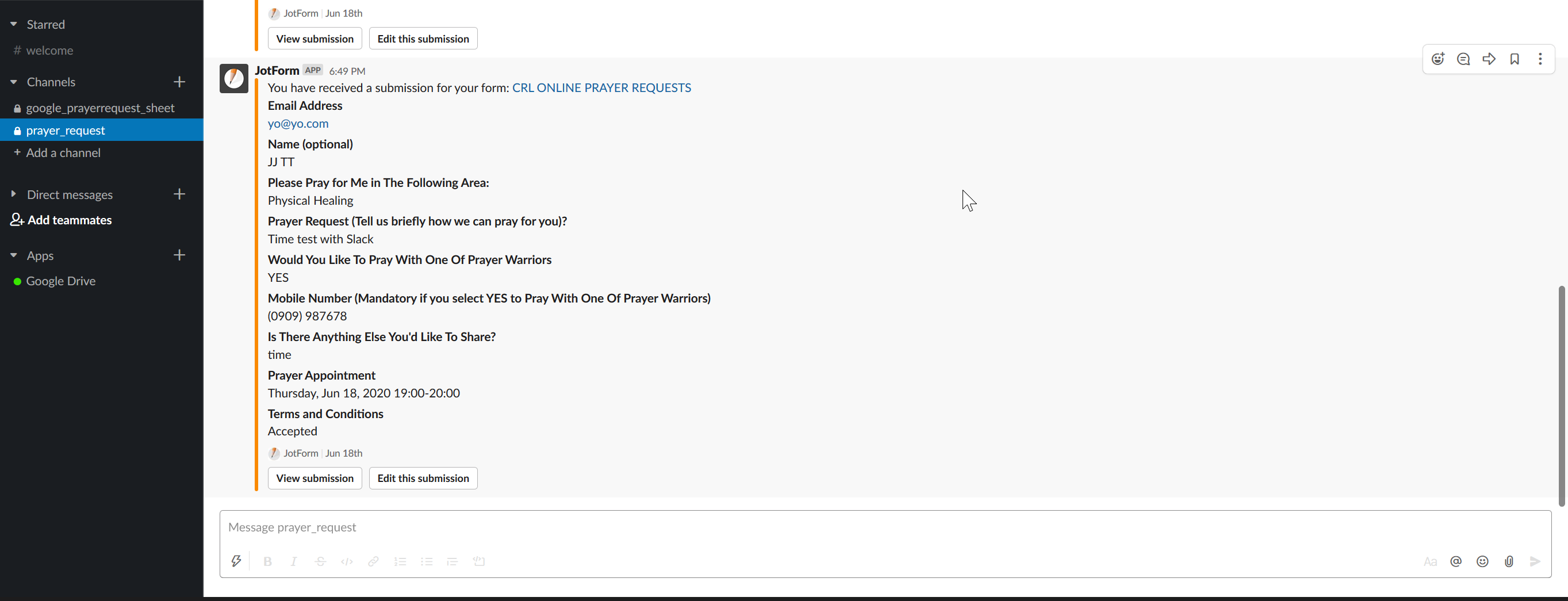The width and height of the screenshot is (1568, 601).
Task: Insert a link via the link icon
Action: tap(373, 561)
